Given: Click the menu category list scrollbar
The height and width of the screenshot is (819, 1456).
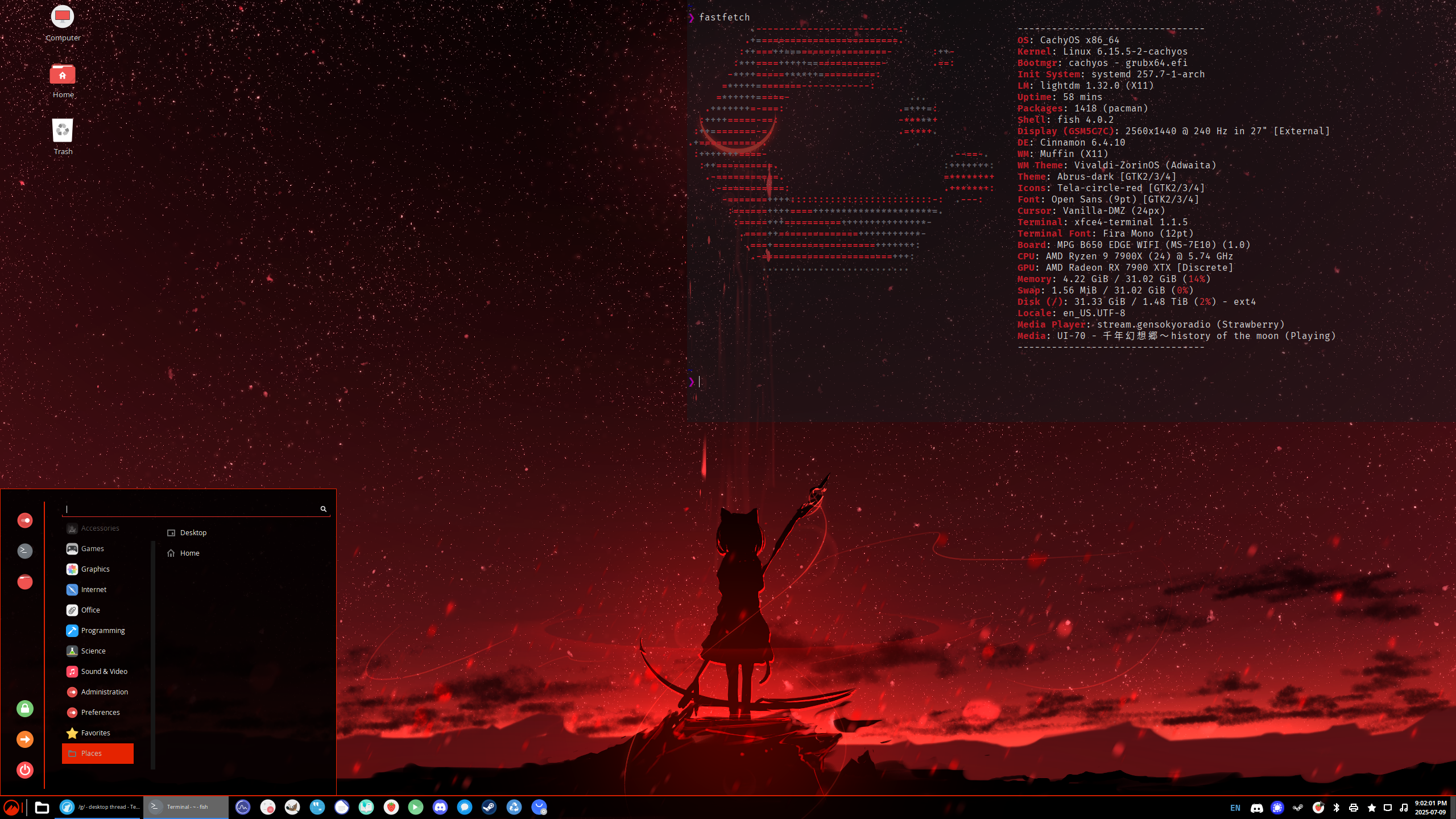Looking at the screenshot, I should 152,654.
